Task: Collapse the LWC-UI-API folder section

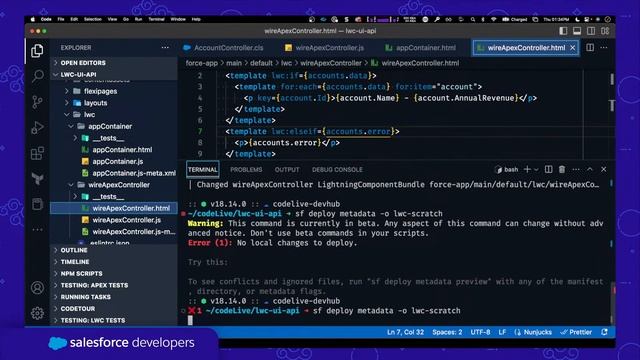Action: tap(114, 75)
